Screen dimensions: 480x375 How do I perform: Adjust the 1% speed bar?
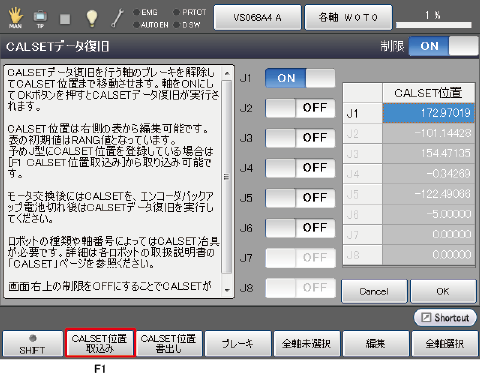(x=434, y=25)
